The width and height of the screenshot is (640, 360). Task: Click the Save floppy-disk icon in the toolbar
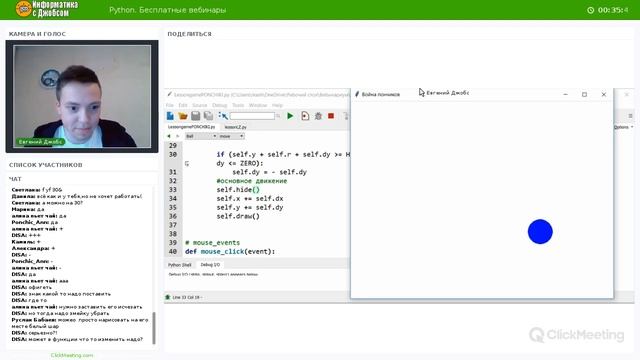click(x=196, y=116)
